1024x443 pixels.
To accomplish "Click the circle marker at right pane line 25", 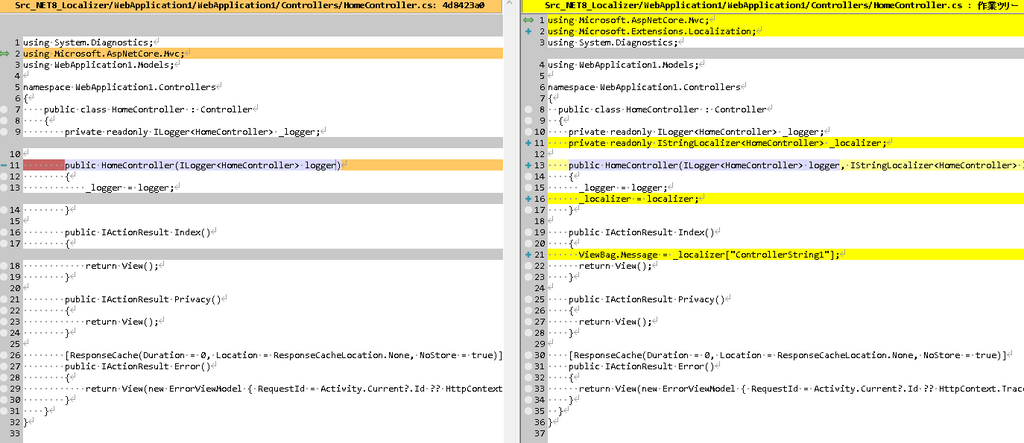I will tap(528, 299).
